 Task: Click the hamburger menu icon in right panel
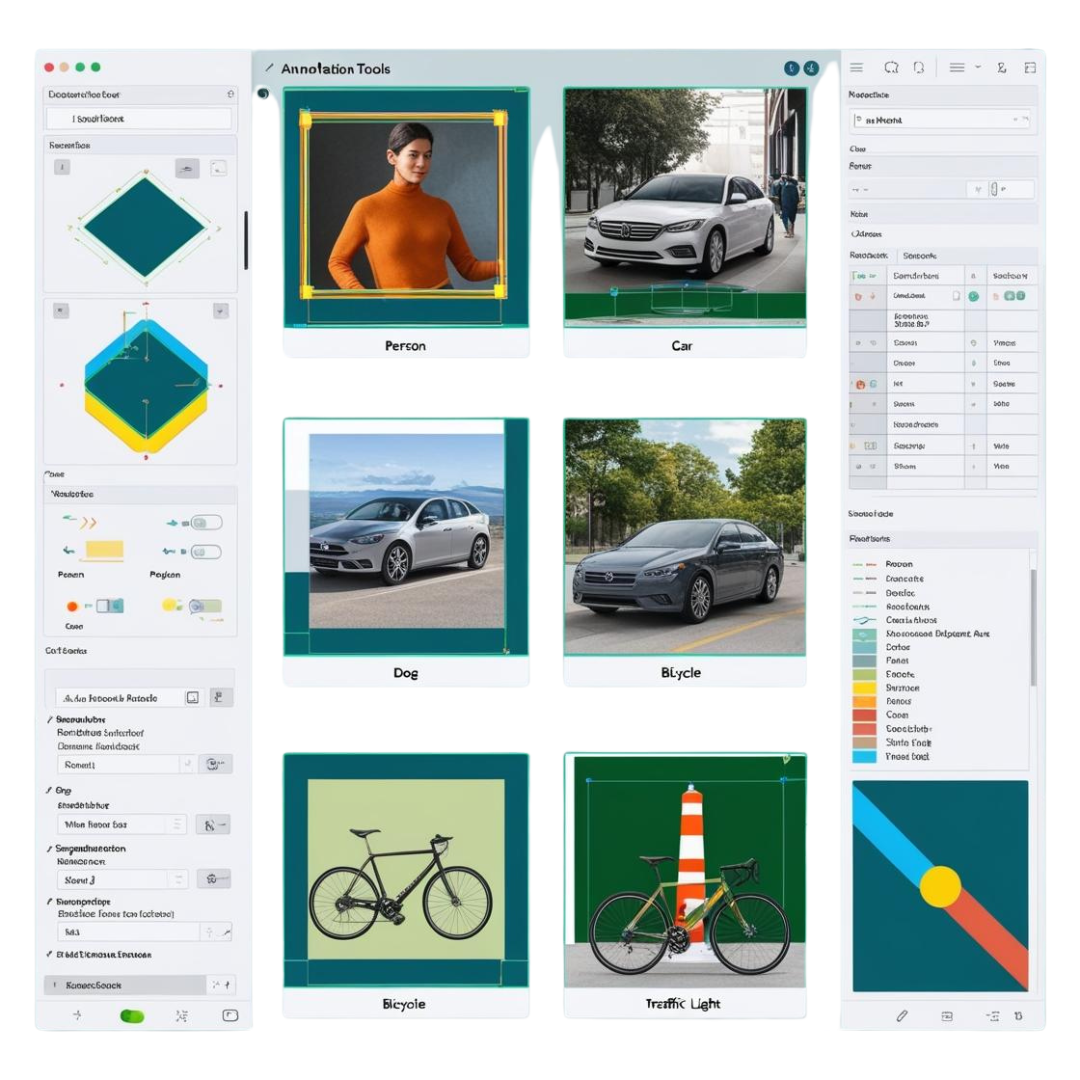tap(856, 67)
